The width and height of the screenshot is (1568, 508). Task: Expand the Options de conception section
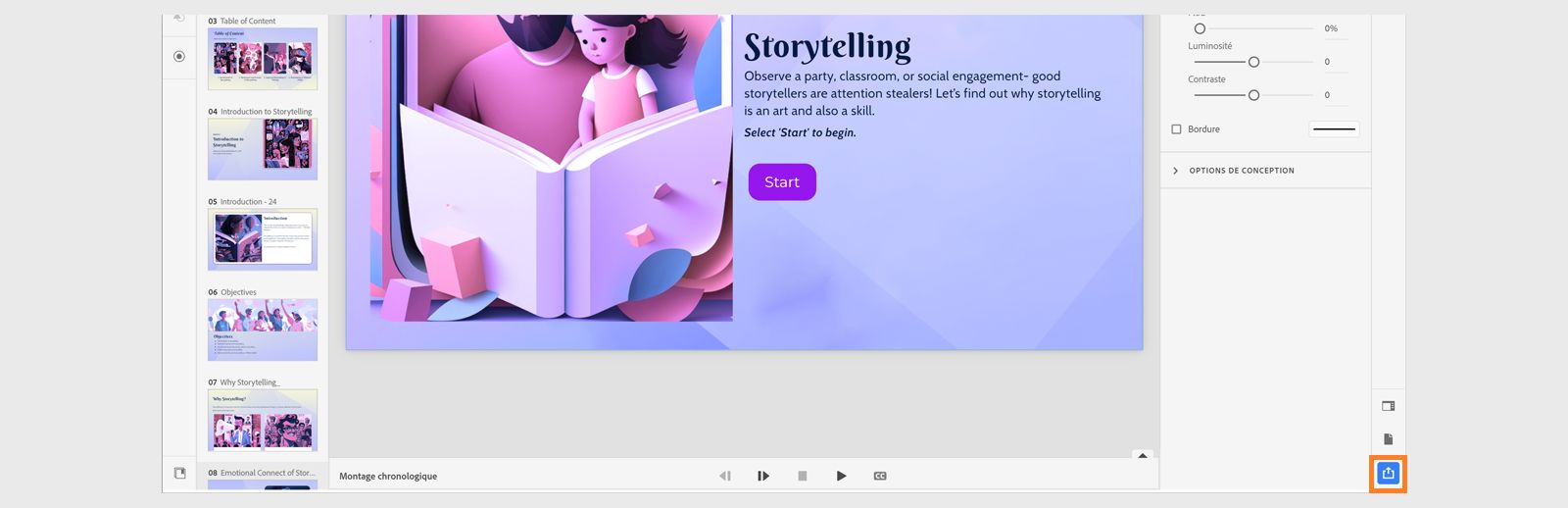click(x=1176, y=171)
